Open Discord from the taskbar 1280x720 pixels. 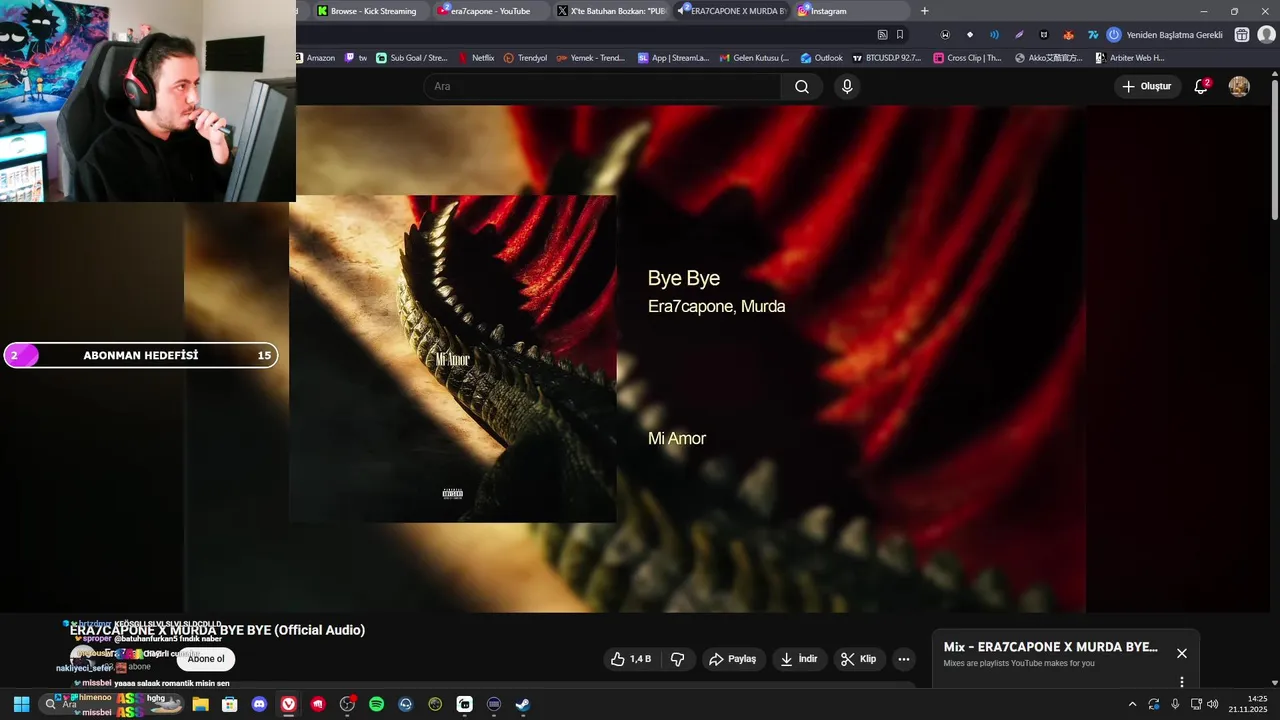(x=259, y=704)
